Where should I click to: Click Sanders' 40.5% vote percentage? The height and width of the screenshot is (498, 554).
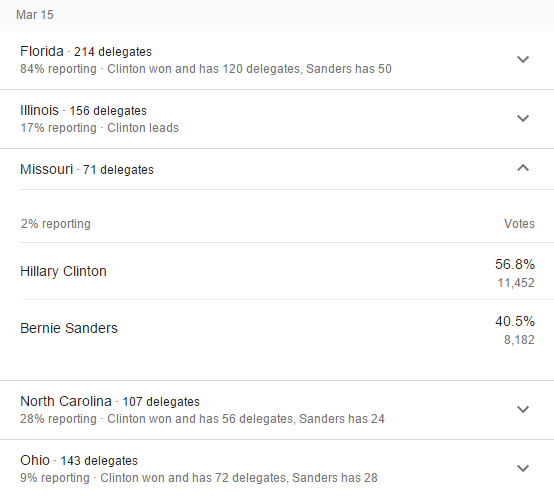515,321
